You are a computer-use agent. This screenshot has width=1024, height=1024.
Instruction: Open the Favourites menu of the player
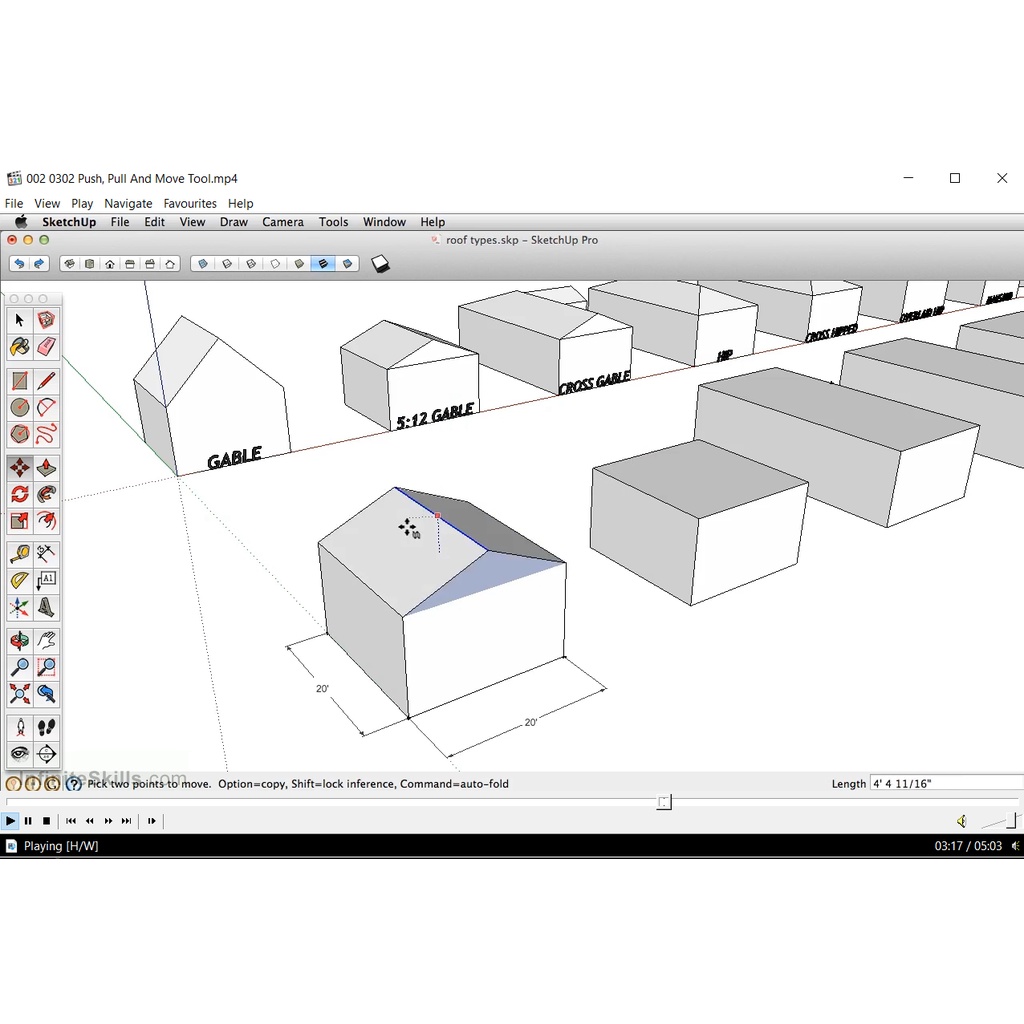[x=190, y=203]
